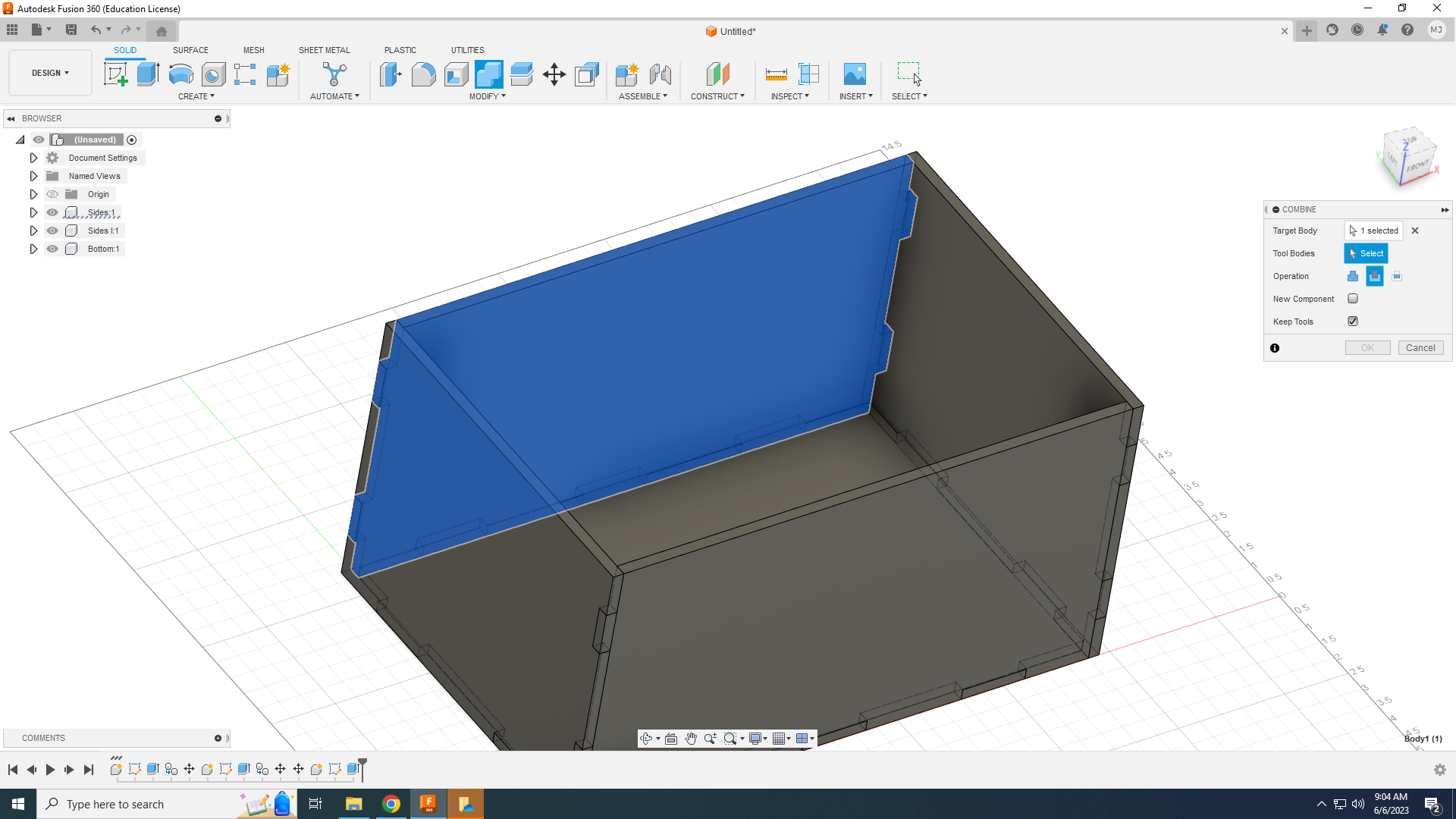Toggle the Keep Tools checkbox
Screen dimensions: 1456x819
point(1353,322)
